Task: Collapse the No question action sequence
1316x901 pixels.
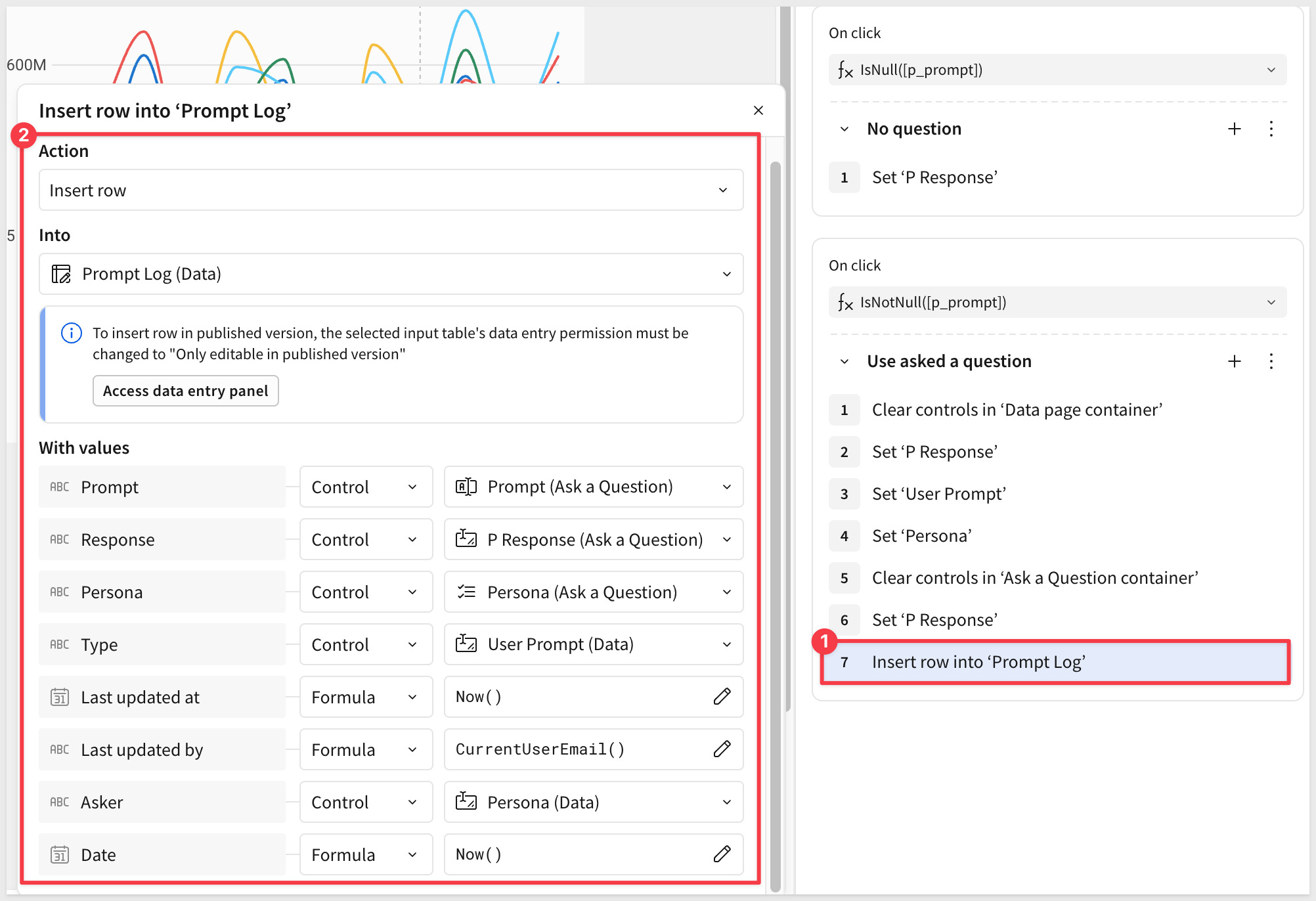Action: pyautogui.click(x=844, y=129)
